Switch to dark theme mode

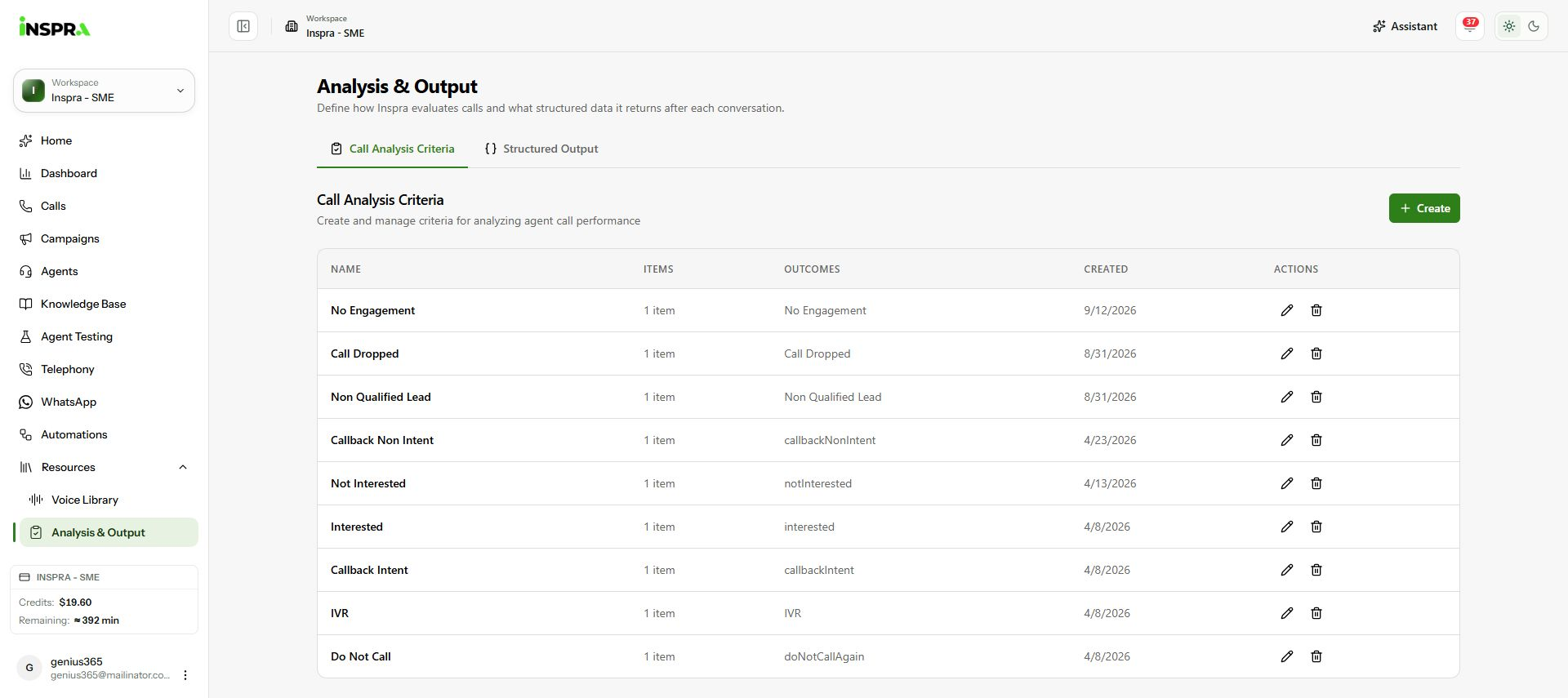(1534, 26)
